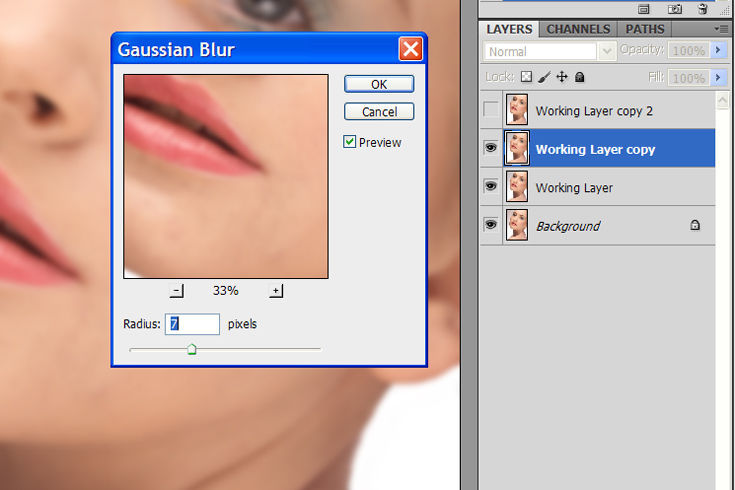Hide the Working Layer layer

tap(491, 186)
